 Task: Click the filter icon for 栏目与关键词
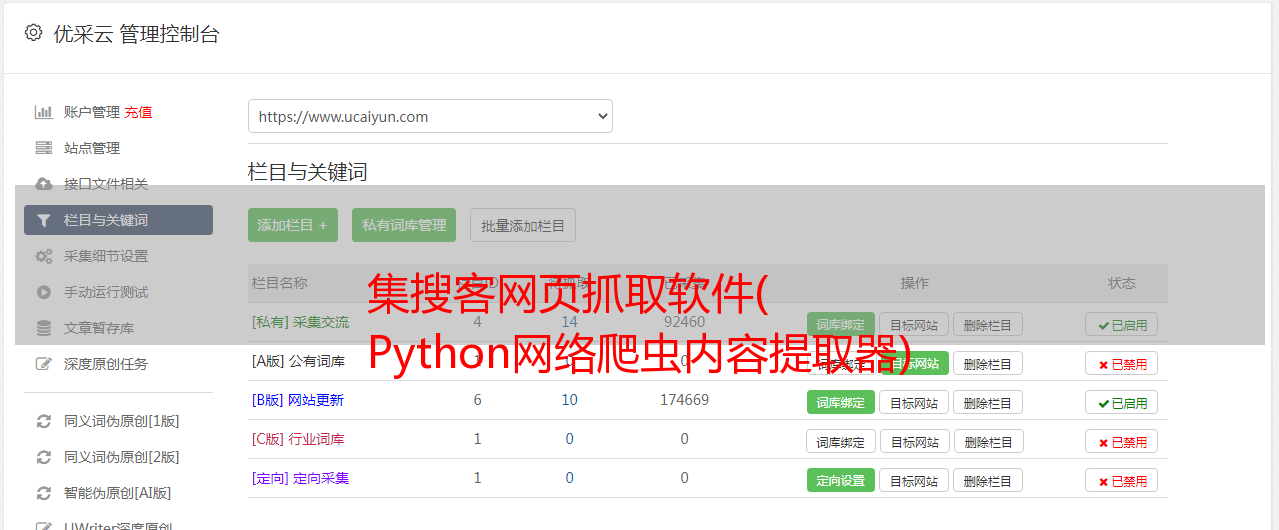pos(43,220)
